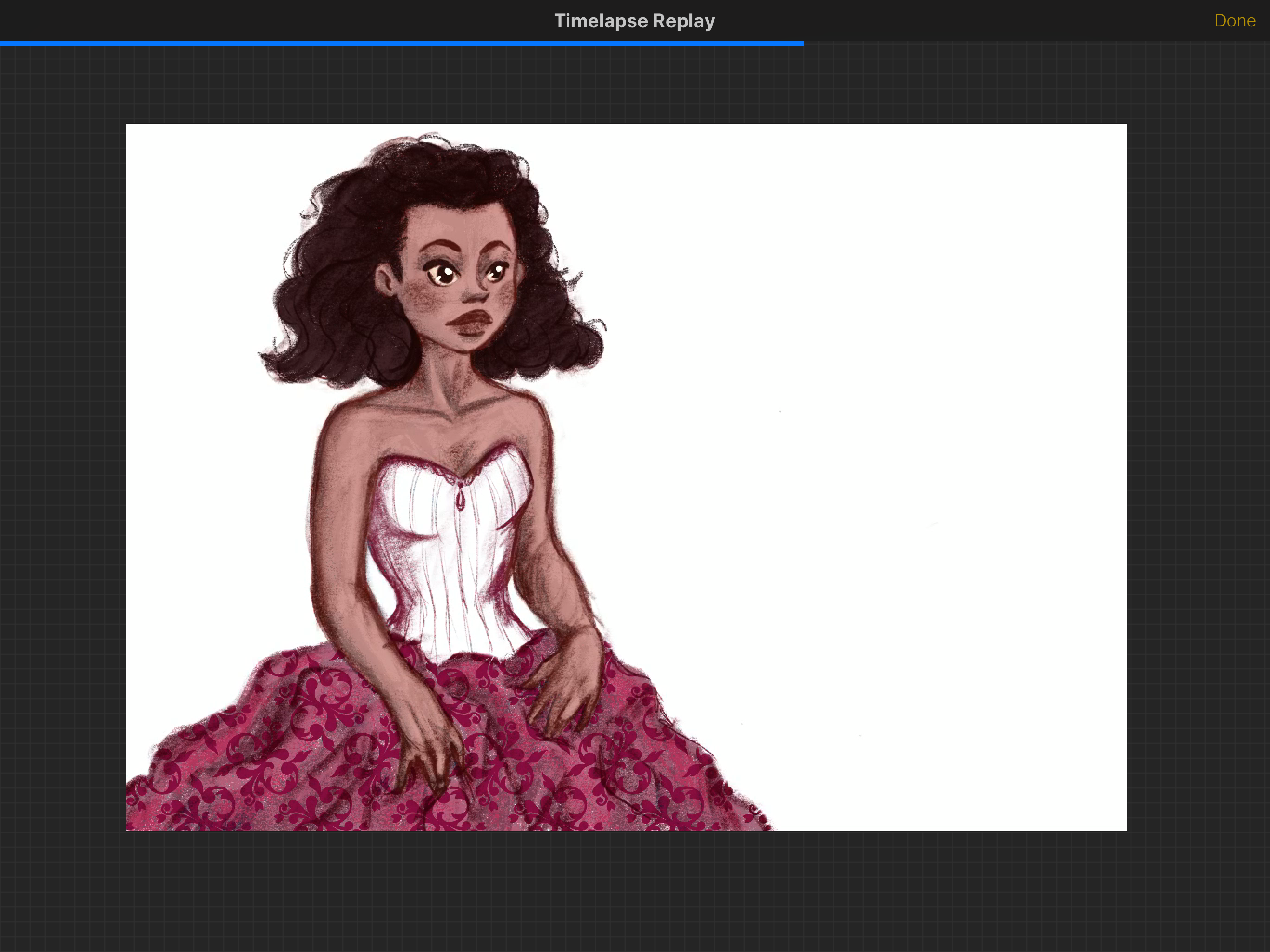The height and width of the screenshot is (952, 1270).
Task: Click the Timelapse Replay title text
Action: [635, 20]
